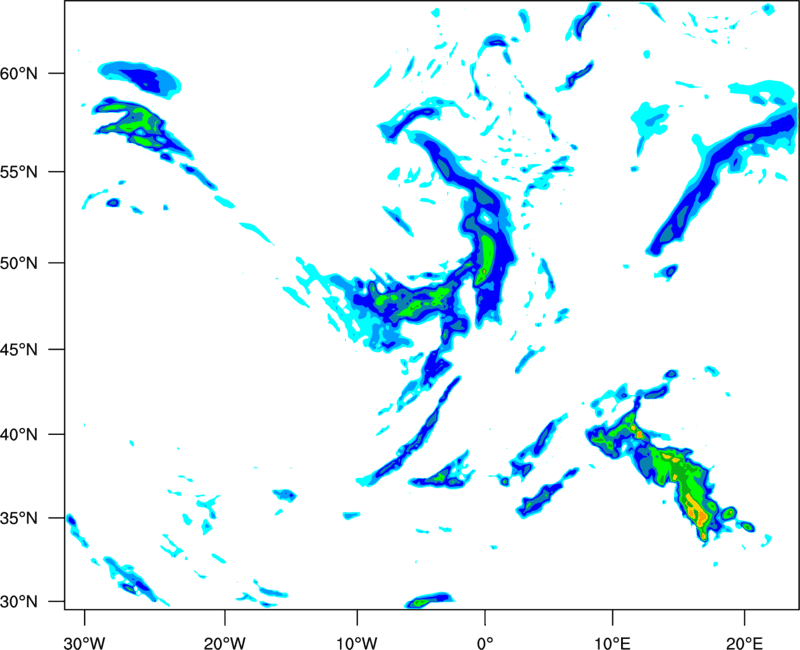Click the 50°N latitude label

coord(19,263)
